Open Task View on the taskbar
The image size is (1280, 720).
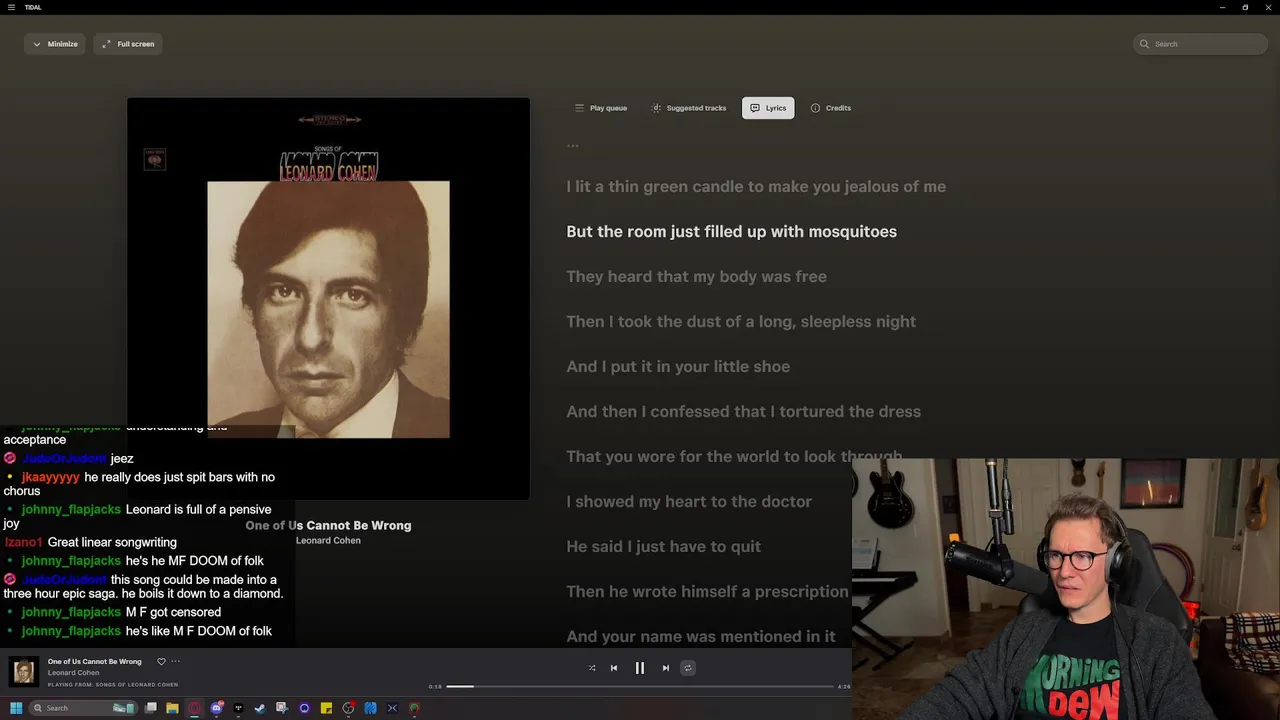[x=151, y=708]
